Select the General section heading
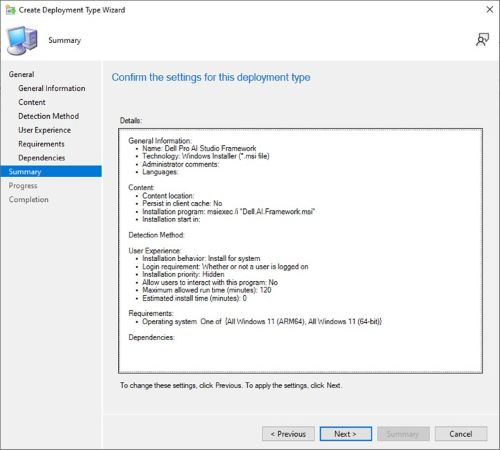This screenshot has height=450, width=500. [21, 74]
